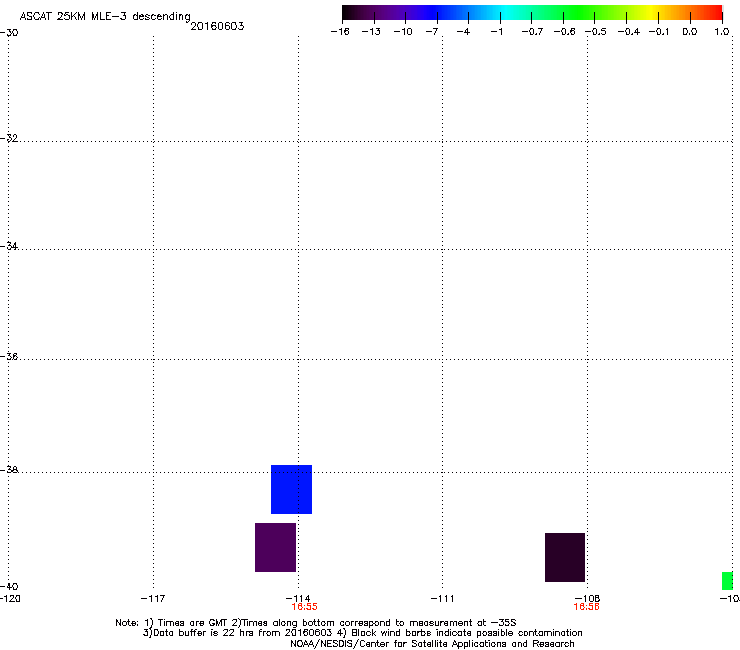Click the legend value '-10'

coord(403,32)
